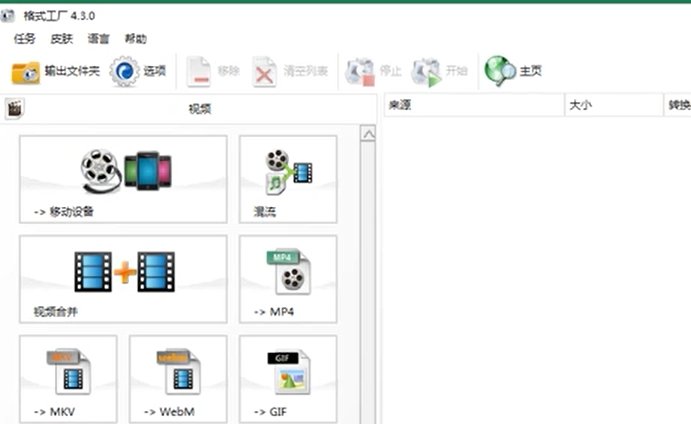The image size is (691, 424).
Task: Collapse the 视频 category header
Action: click(189, 108)
